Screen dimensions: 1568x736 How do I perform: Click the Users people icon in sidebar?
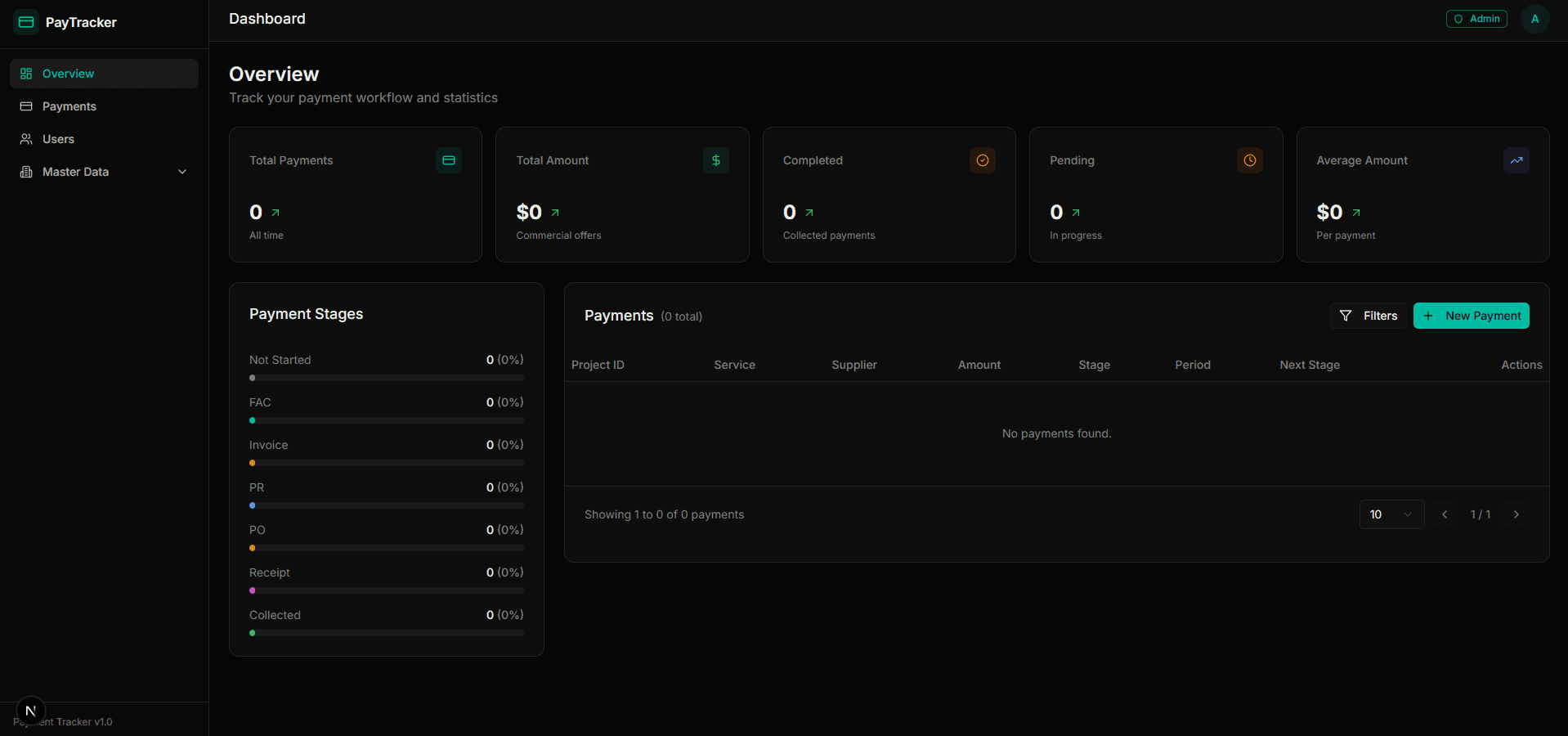[x=26, y=139]
